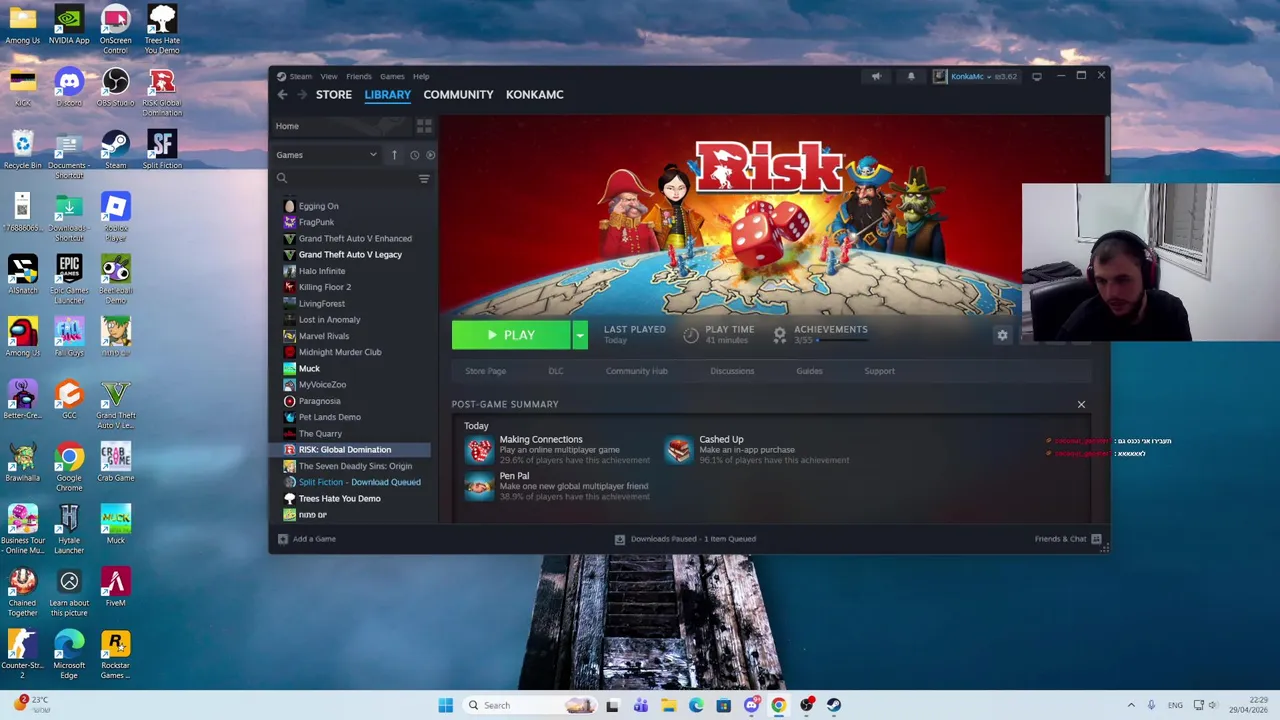The width and height of the screenshot is (1280, 720).
Task: Switch to the COMMUNITY tab
Action: coord(458,95)
